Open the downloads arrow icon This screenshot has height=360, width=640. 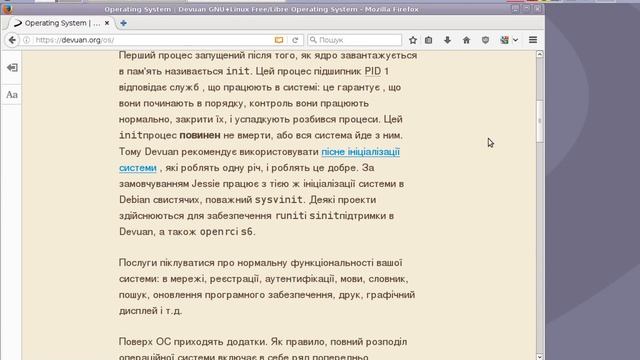tap(447, 40)
